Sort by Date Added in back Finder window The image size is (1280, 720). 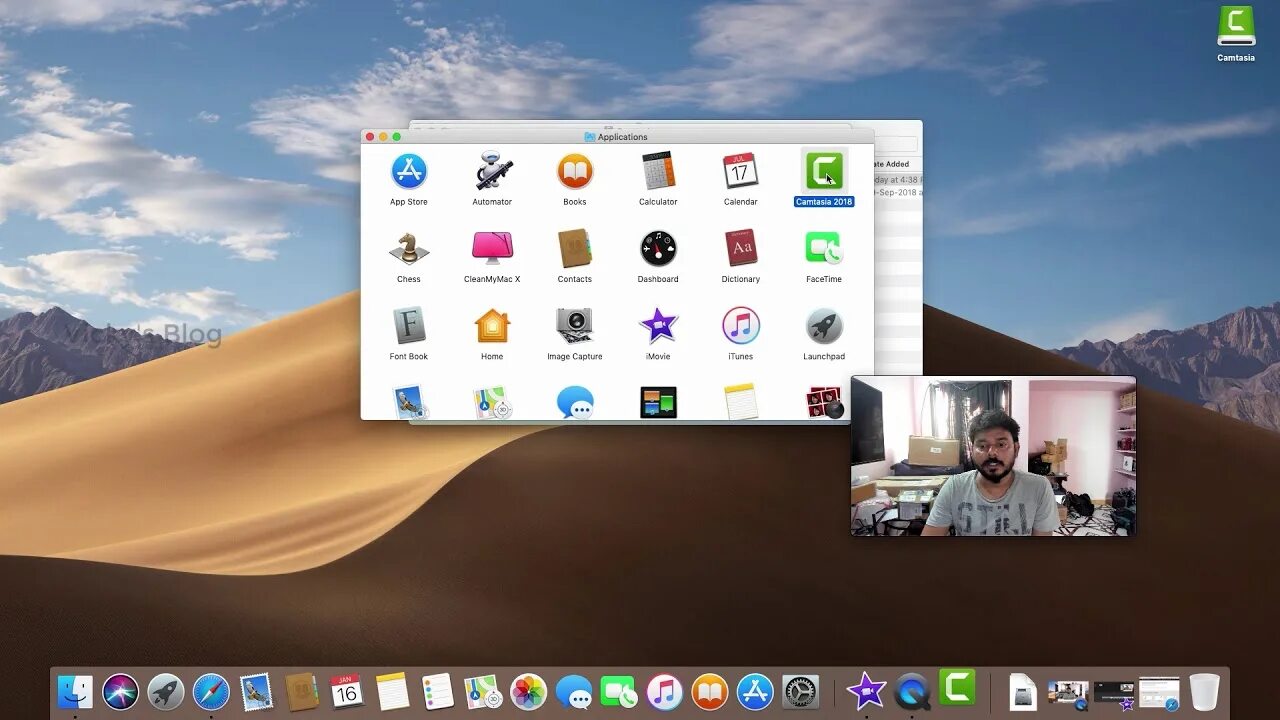(892, 164)
